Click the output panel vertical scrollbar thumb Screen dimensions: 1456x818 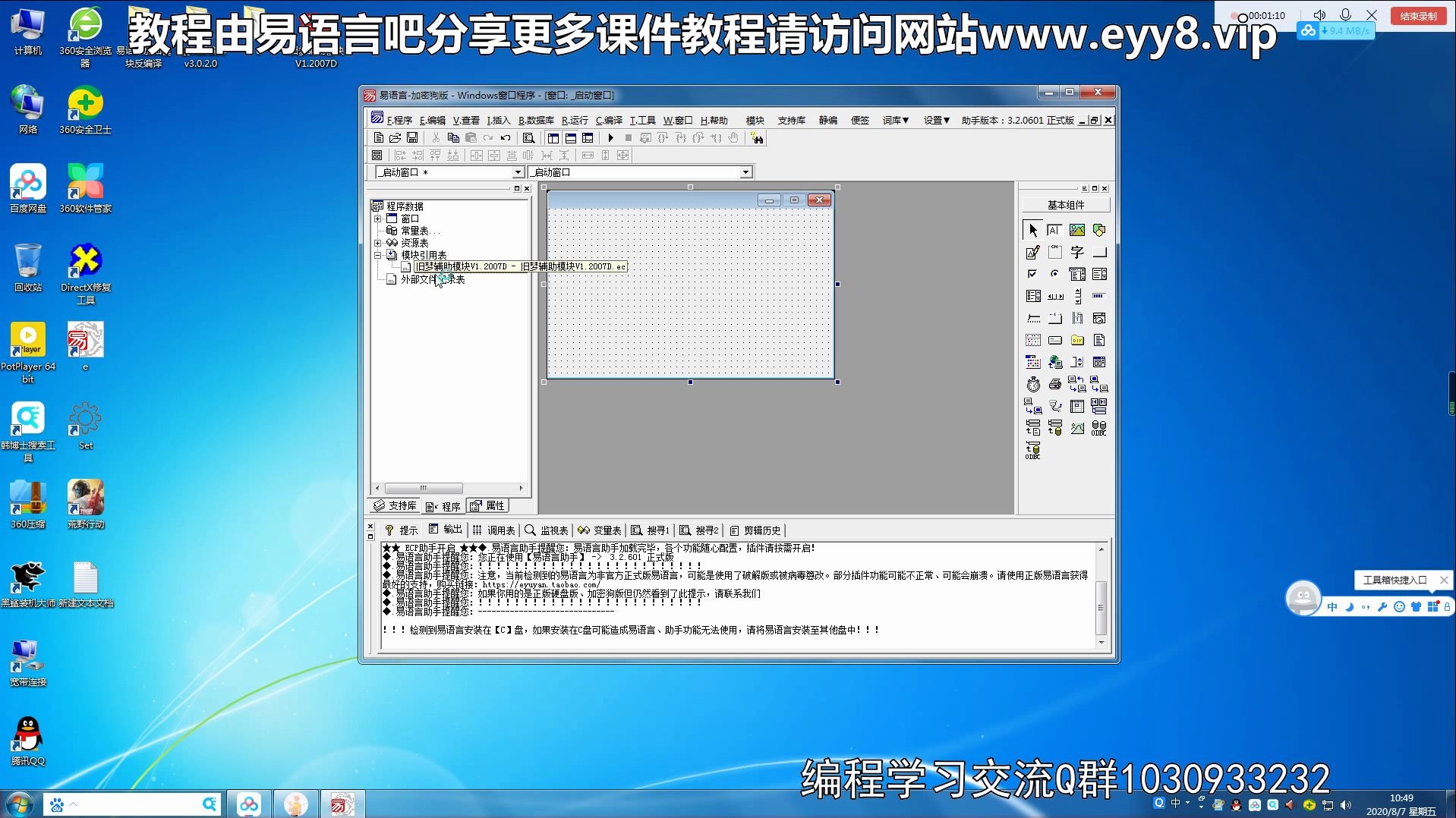(x=1101, y=608)
